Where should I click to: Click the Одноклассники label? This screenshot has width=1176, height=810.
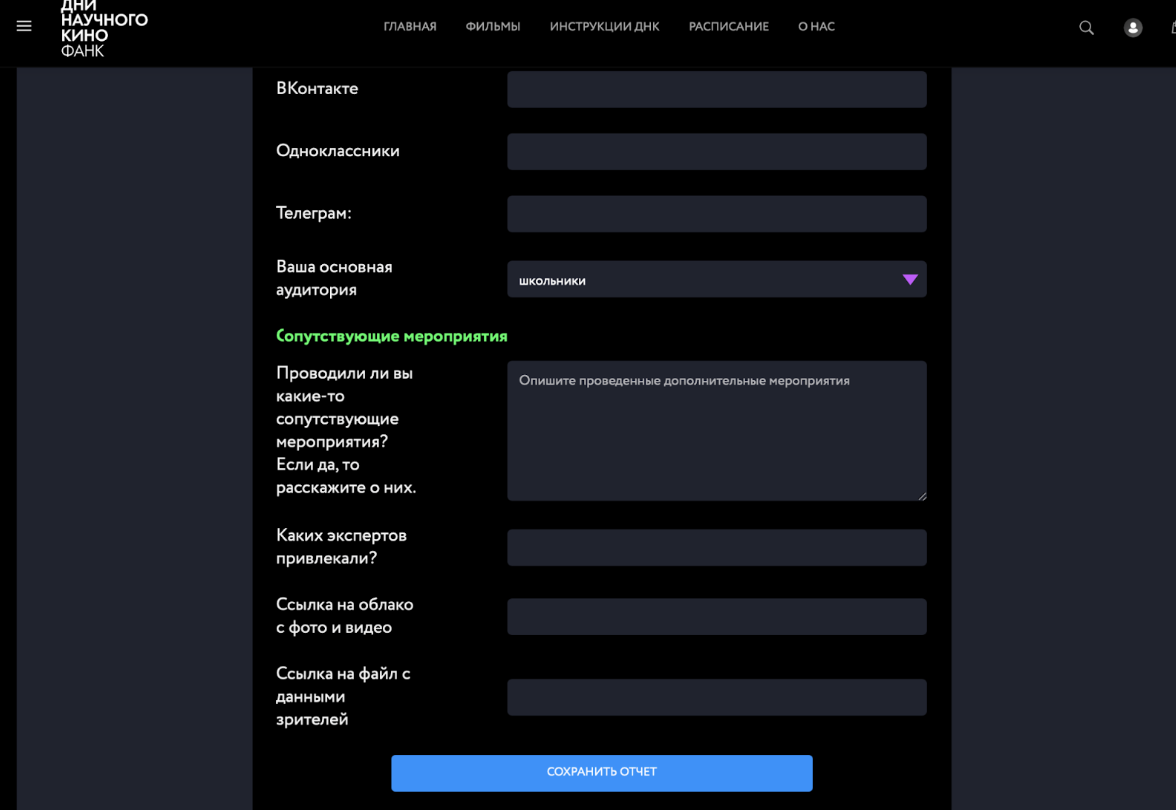tap(338, 151)
